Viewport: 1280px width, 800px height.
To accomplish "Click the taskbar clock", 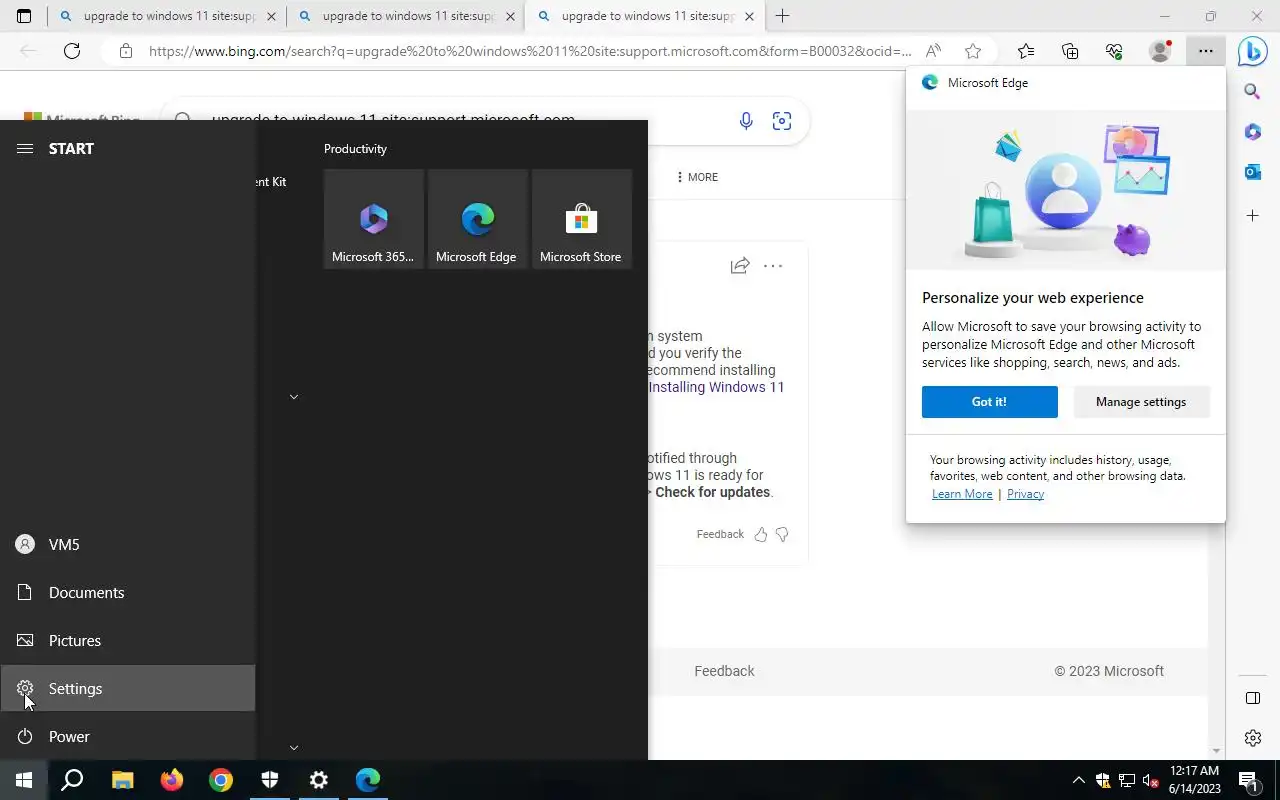I will (x=1195, y=780).
